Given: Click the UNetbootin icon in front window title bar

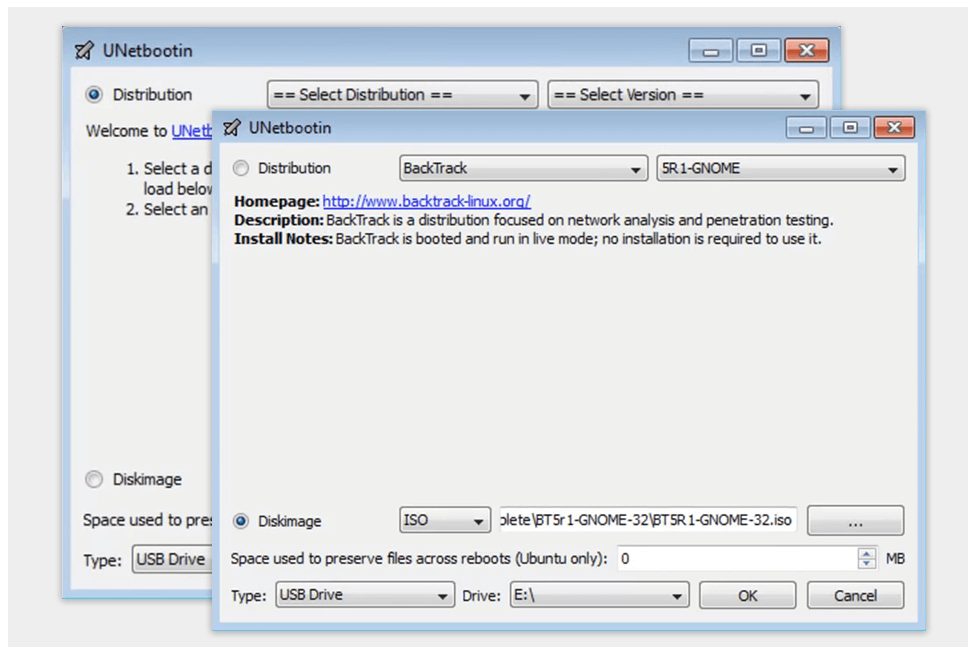Looking at the screenshot, I should (232, 128).
